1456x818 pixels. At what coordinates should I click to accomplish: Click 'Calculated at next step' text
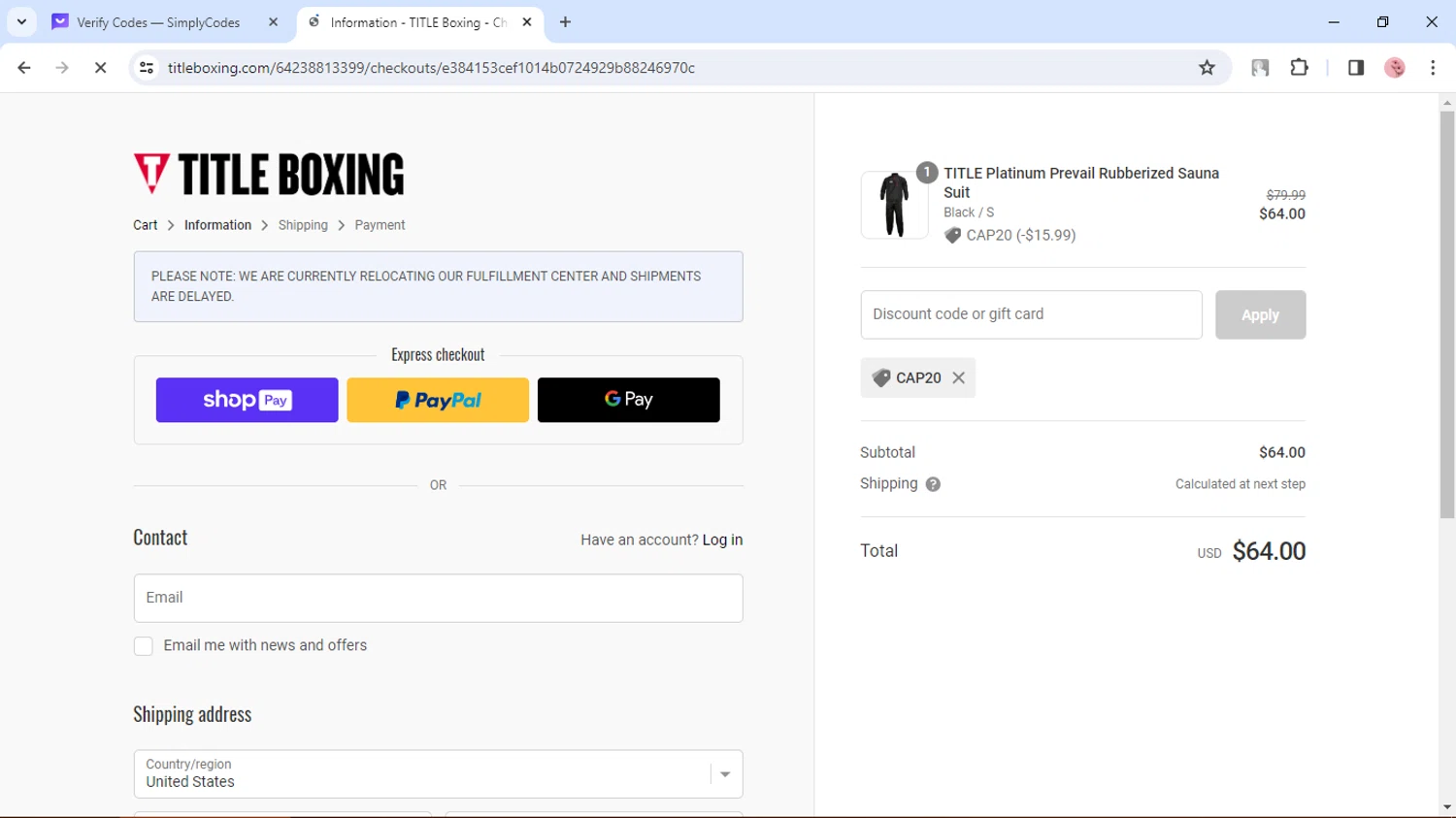coord(1240,484)
